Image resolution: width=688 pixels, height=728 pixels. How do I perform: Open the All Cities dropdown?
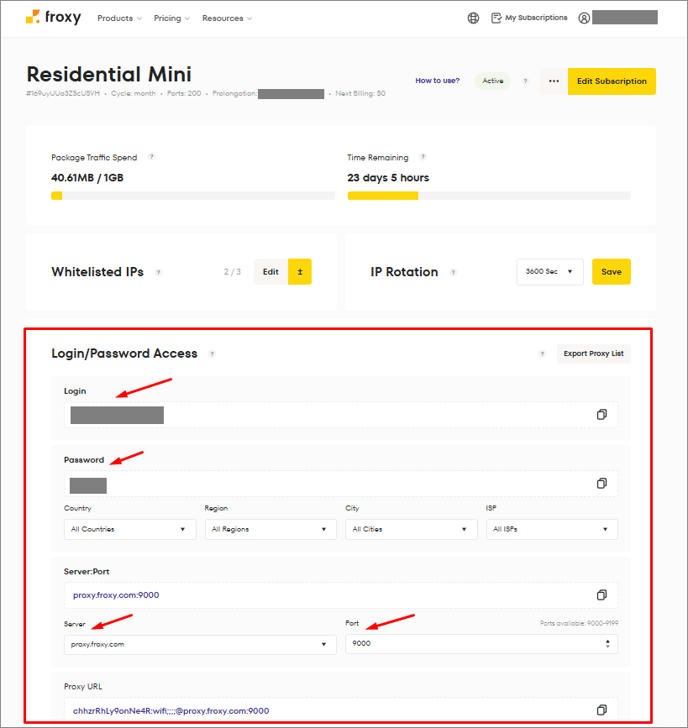[411, 529]
